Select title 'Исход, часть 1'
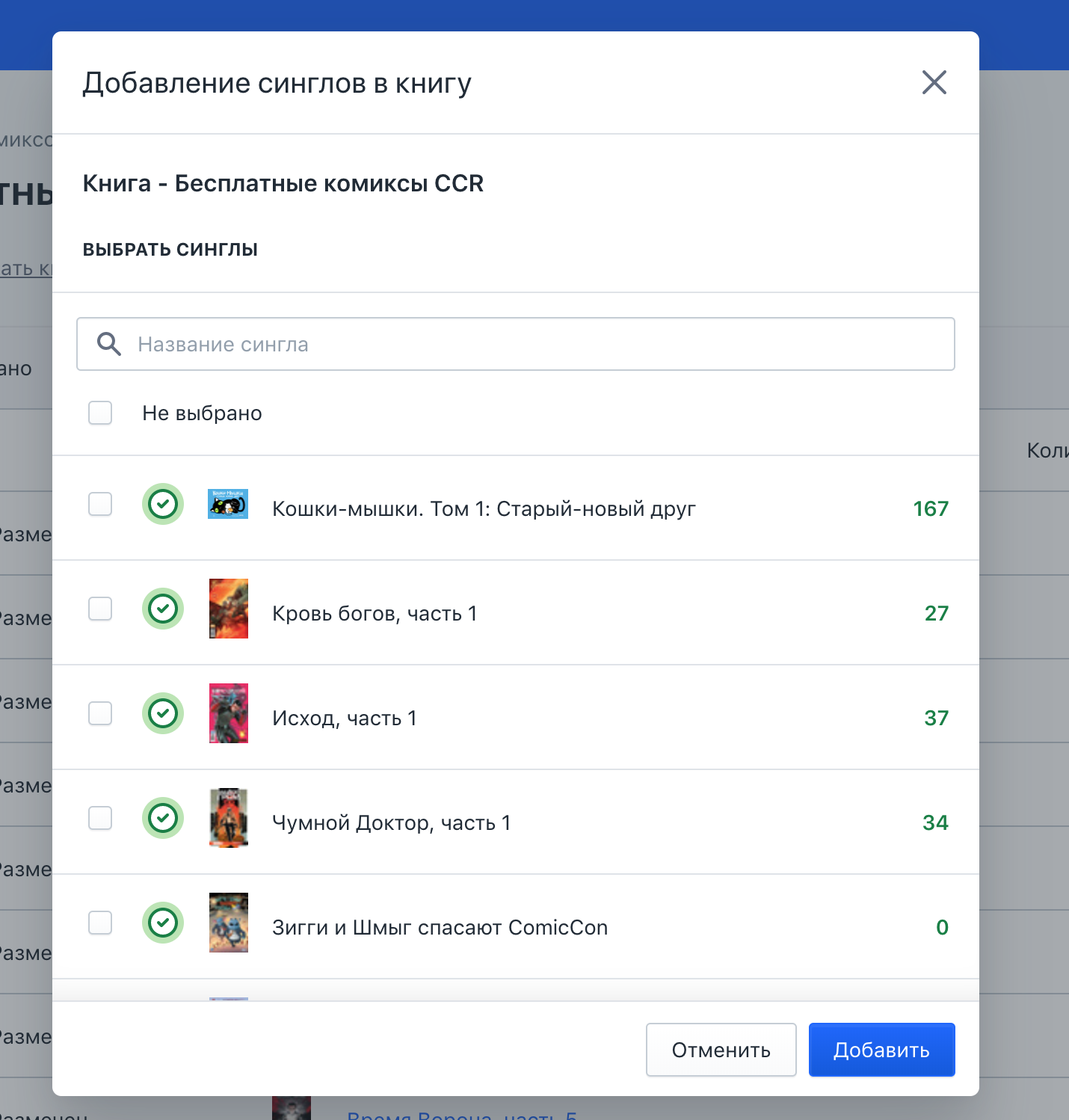The height and width of the screenshot is (1120, 1069). 345,719
